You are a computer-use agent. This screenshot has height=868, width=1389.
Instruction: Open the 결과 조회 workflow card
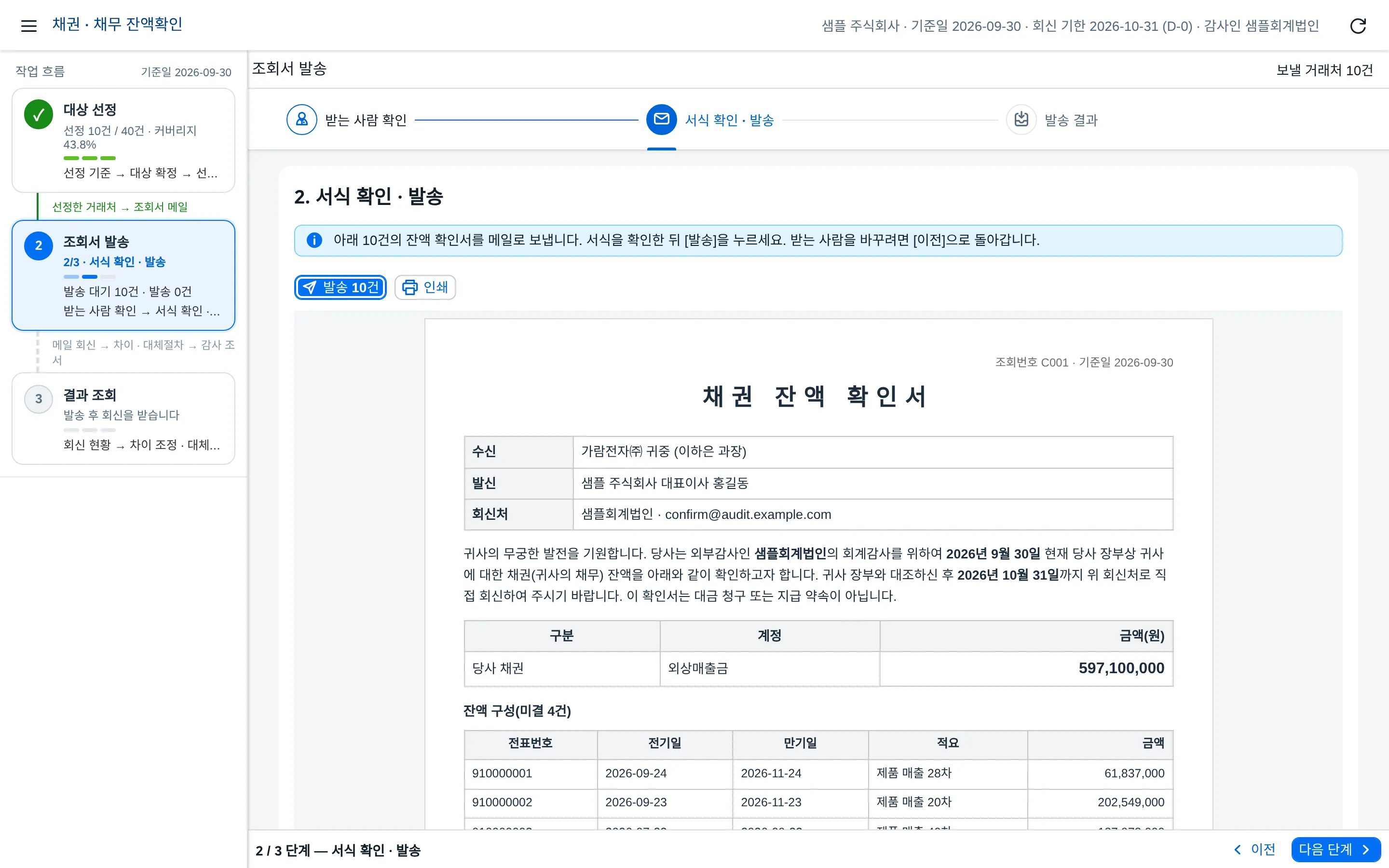pos(123,419)
